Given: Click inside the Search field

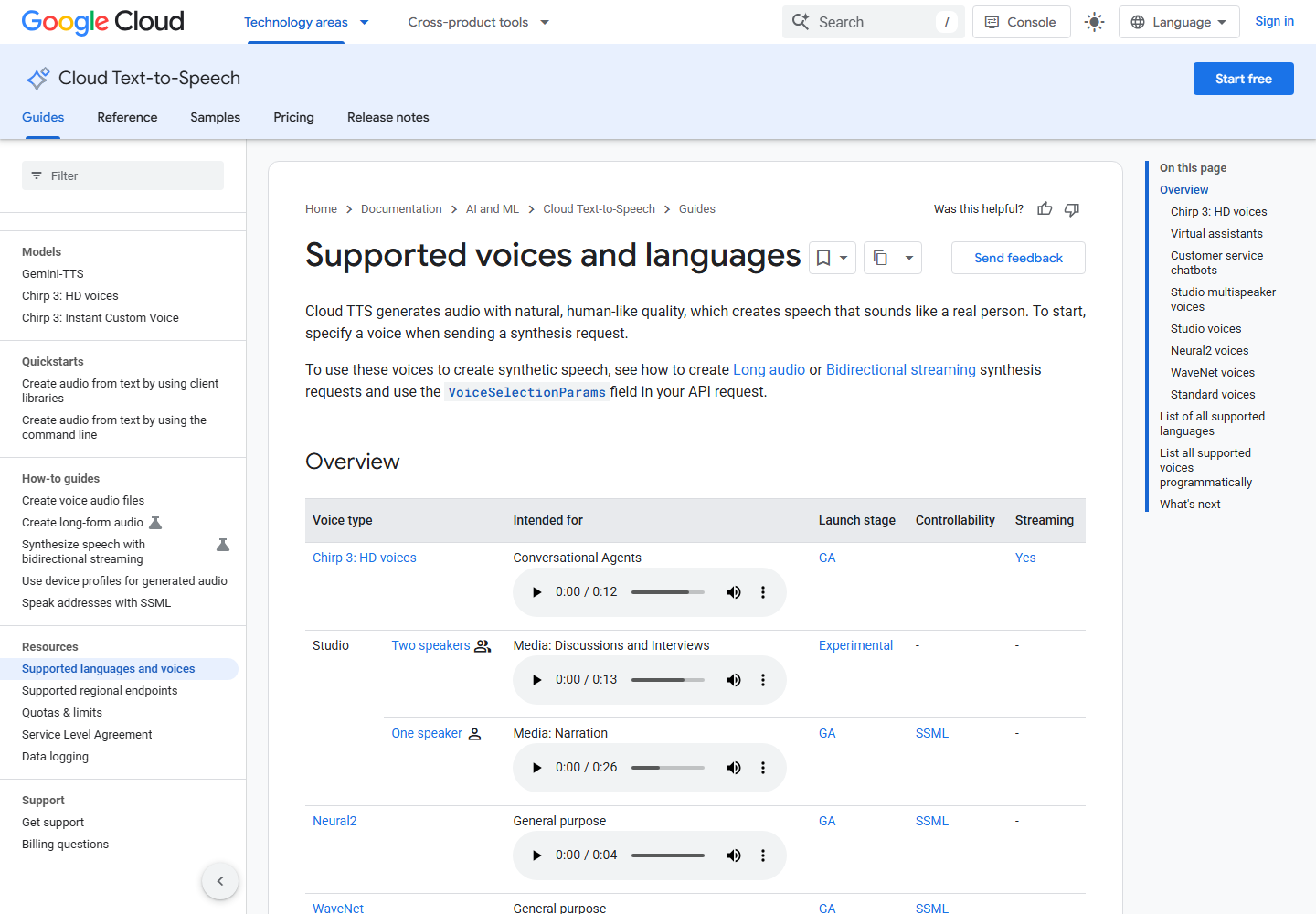Looking at the screenshot, I should tap(873, 22).
